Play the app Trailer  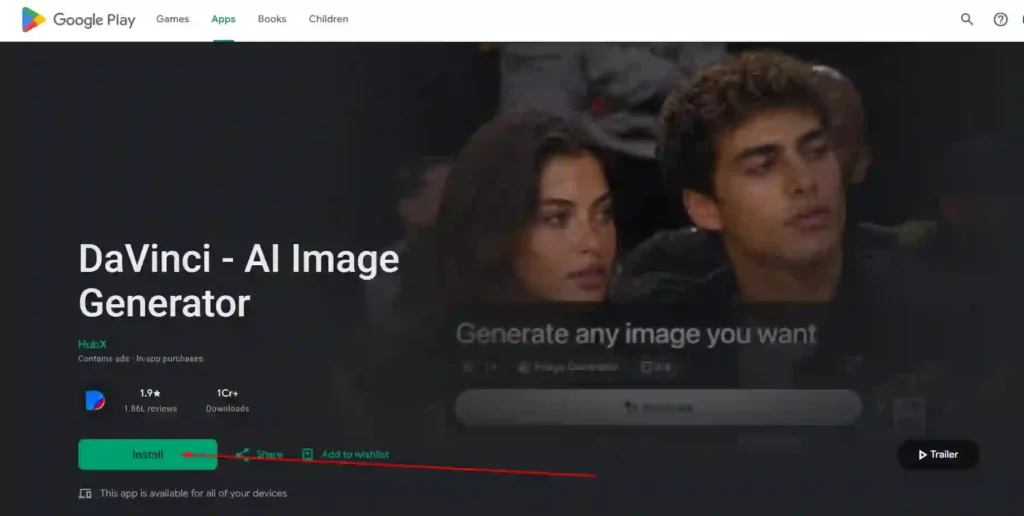coord(938,455)
